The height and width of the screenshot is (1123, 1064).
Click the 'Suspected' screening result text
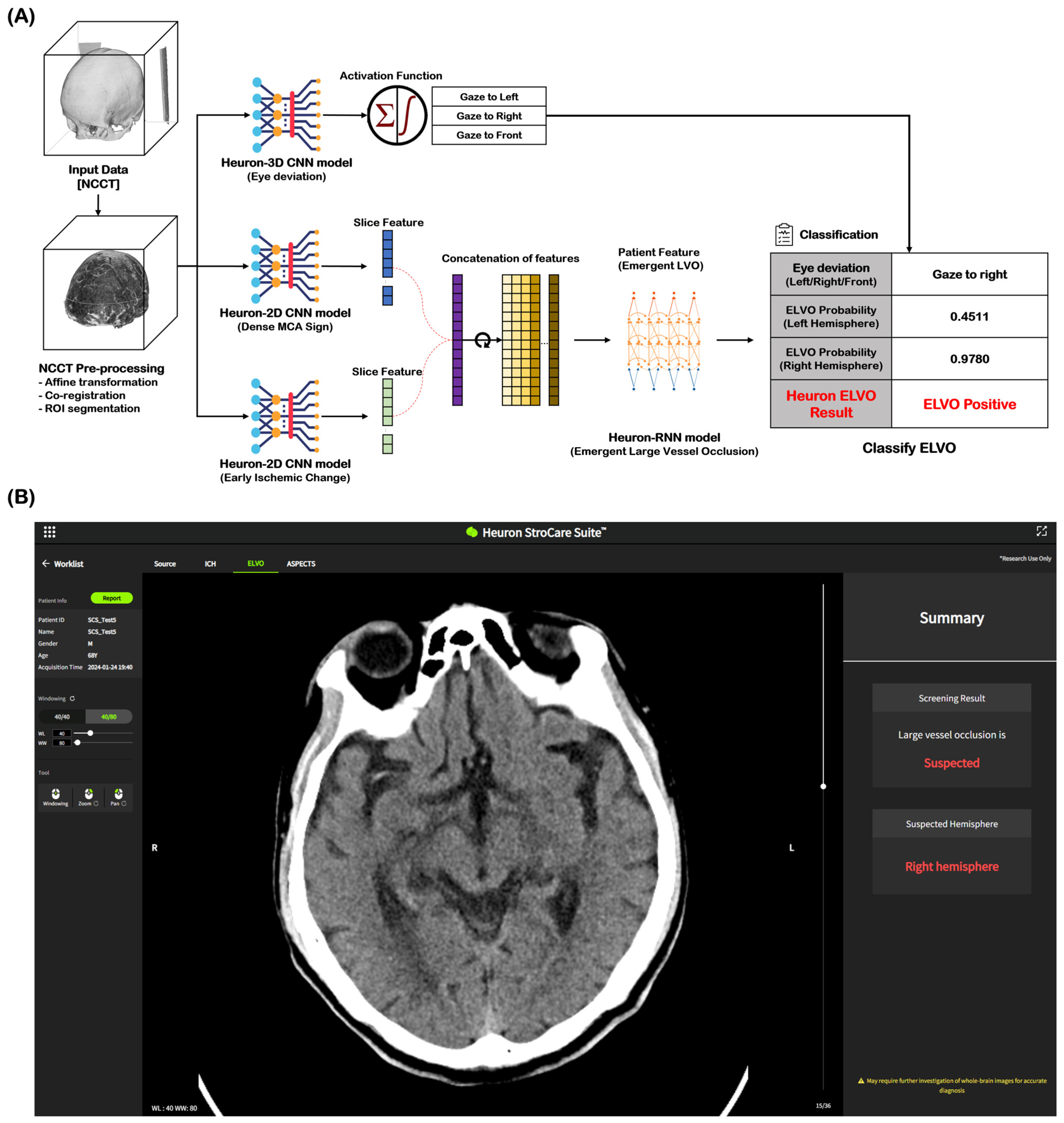coord(951,763)
